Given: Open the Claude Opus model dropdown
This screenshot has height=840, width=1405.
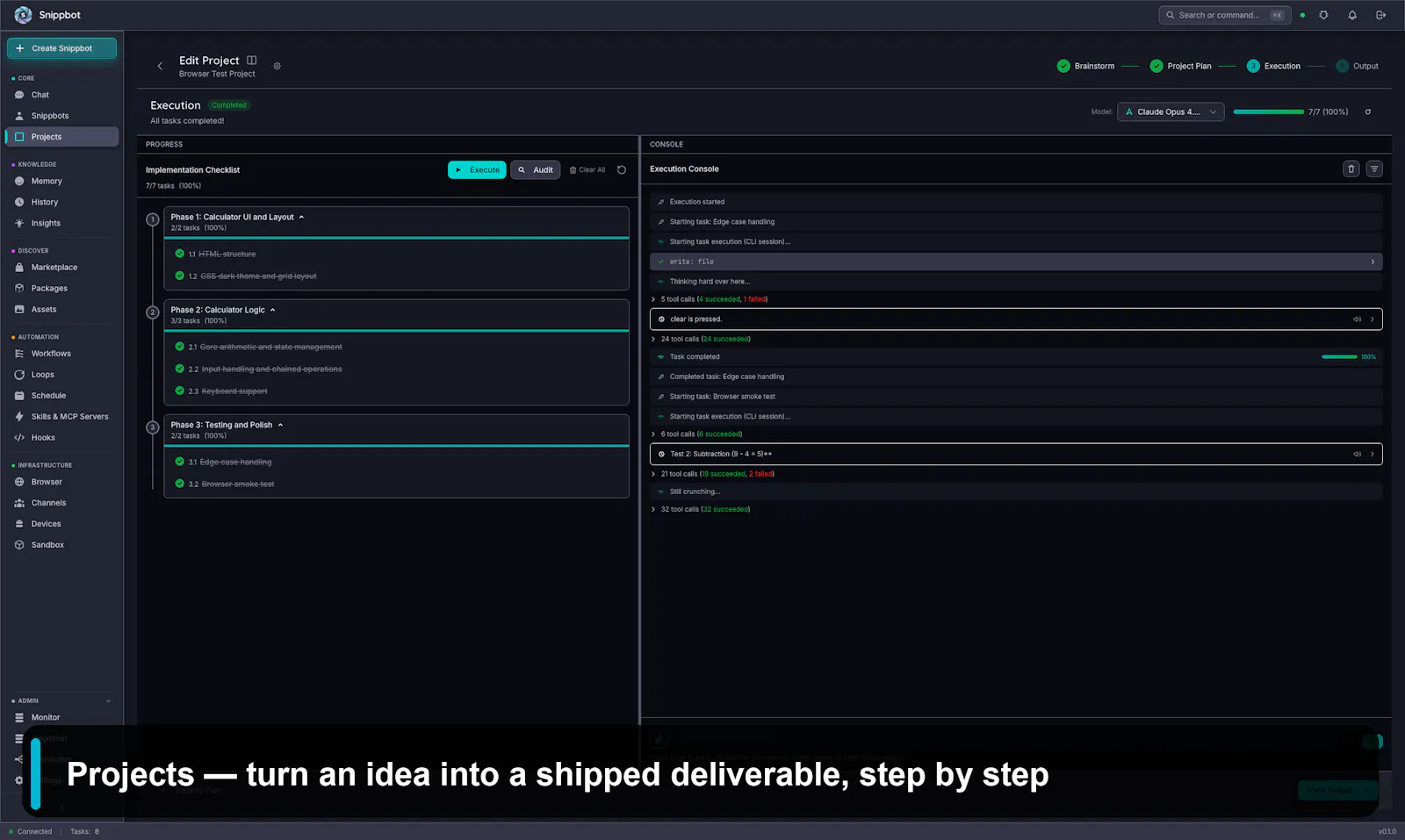Looking at the screenshot, I should (1171, 111).
